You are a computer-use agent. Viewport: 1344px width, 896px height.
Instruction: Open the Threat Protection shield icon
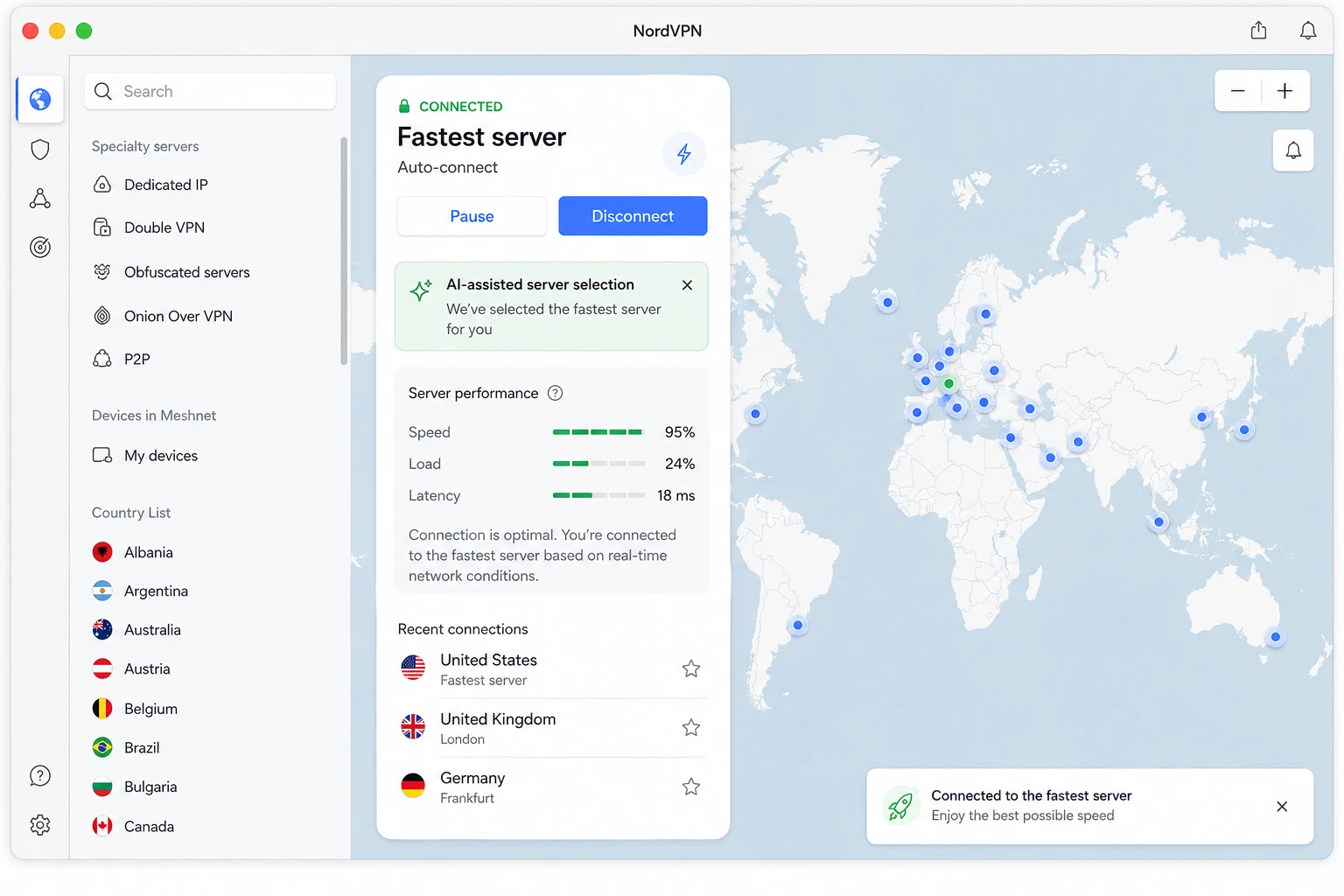tap(40, 150)
